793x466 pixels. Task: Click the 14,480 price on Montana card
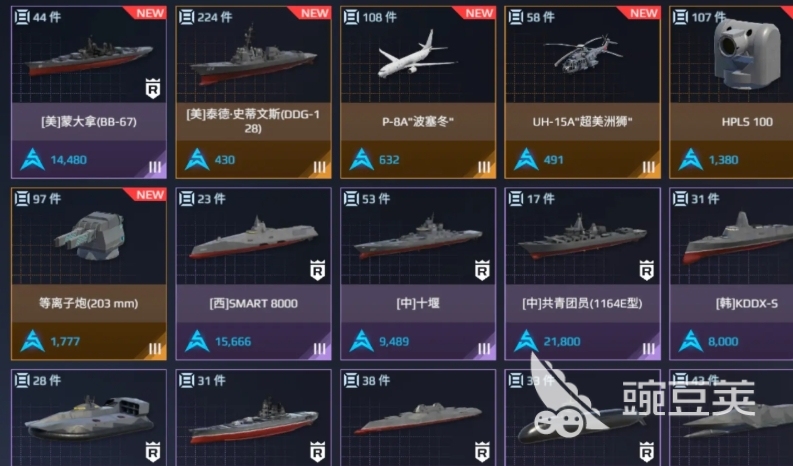(68, 160)
